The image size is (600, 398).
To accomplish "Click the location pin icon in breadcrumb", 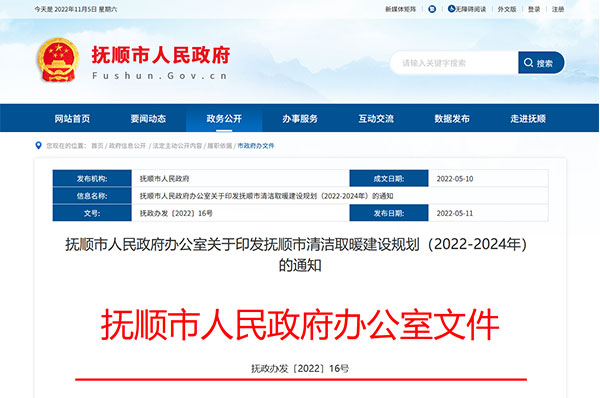I will (38, 145).
